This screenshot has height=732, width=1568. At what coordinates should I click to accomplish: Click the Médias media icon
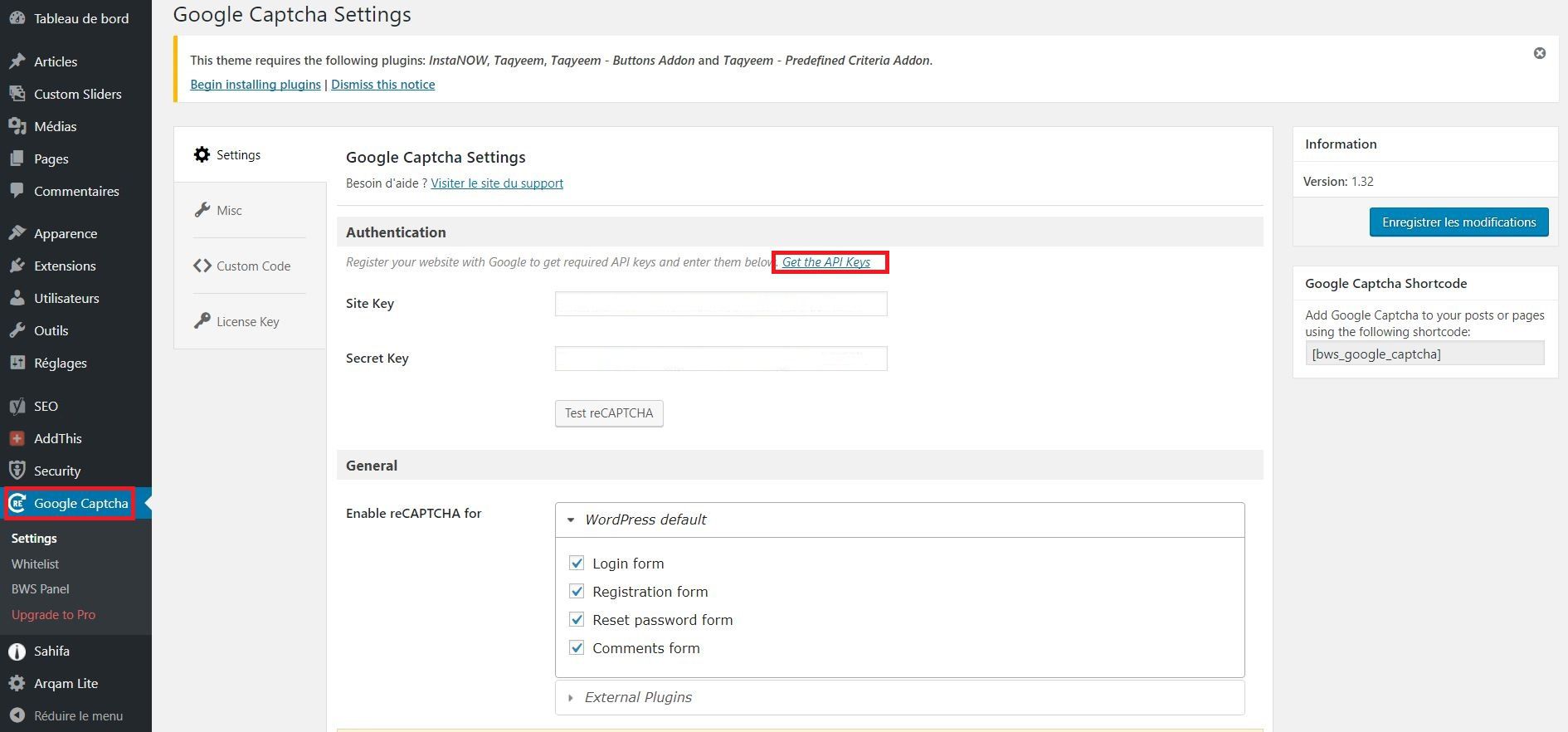17,126
